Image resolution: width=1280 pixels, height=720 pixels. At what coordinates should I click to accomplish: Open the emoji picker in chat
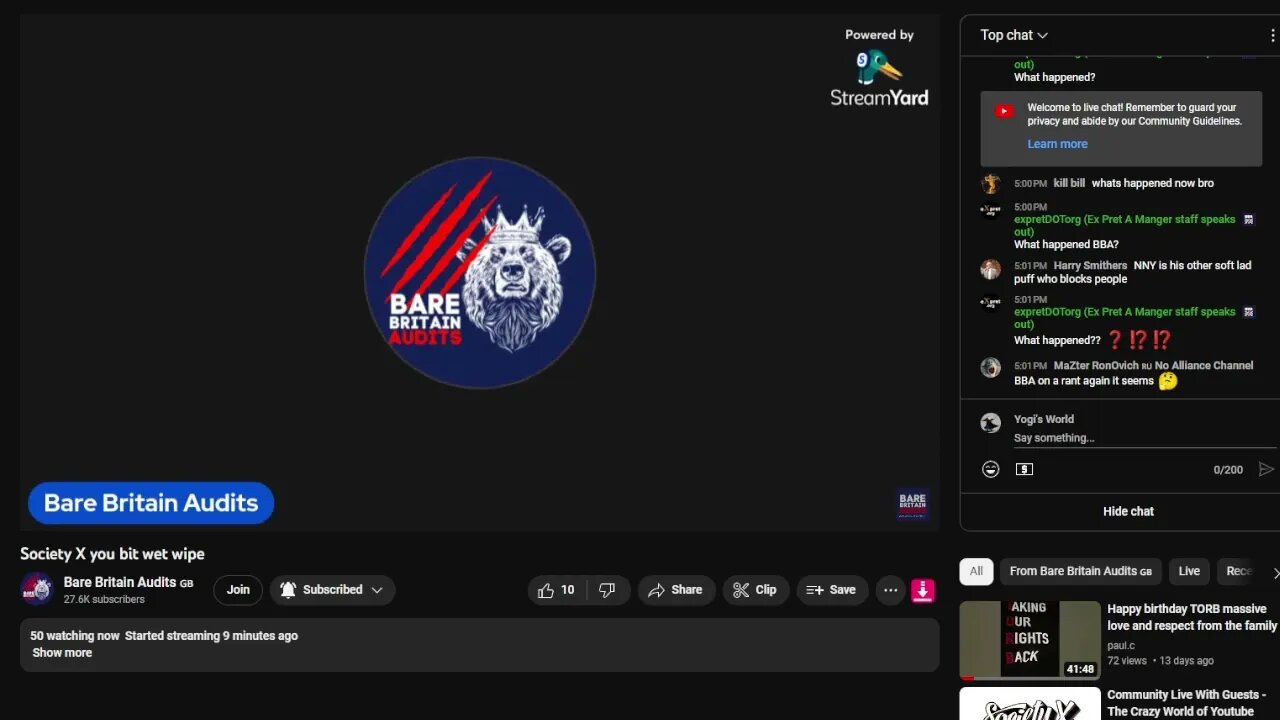click(x=991, y=469)
